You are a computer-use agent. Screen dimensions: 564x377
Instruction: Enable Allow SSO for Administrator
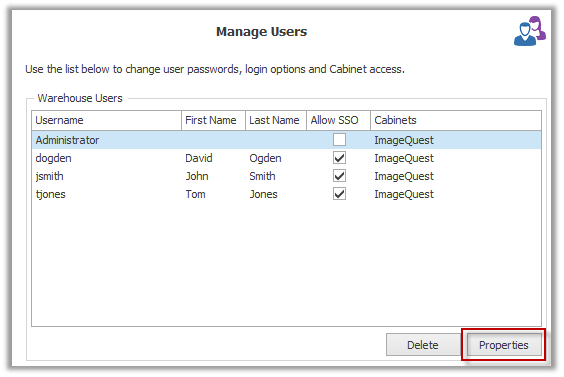339,140
